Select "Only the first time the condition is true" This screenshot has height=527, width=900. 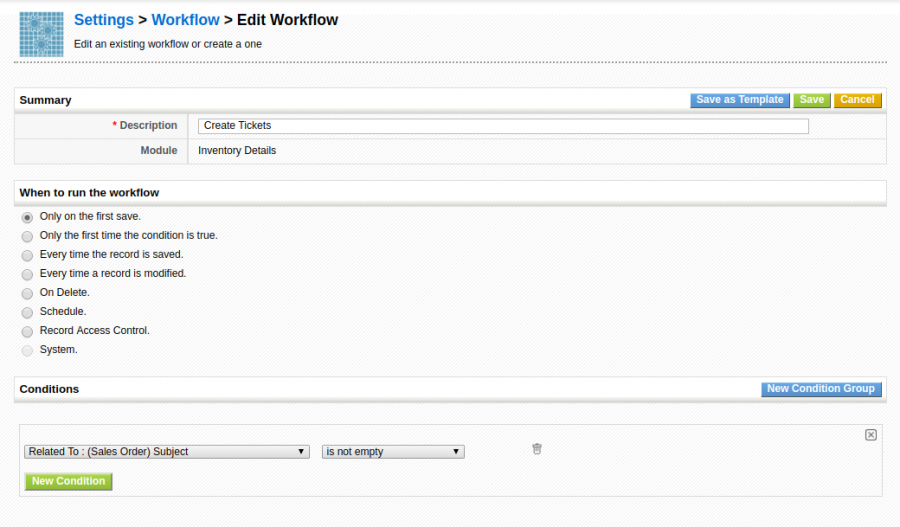tap(27, 236)
